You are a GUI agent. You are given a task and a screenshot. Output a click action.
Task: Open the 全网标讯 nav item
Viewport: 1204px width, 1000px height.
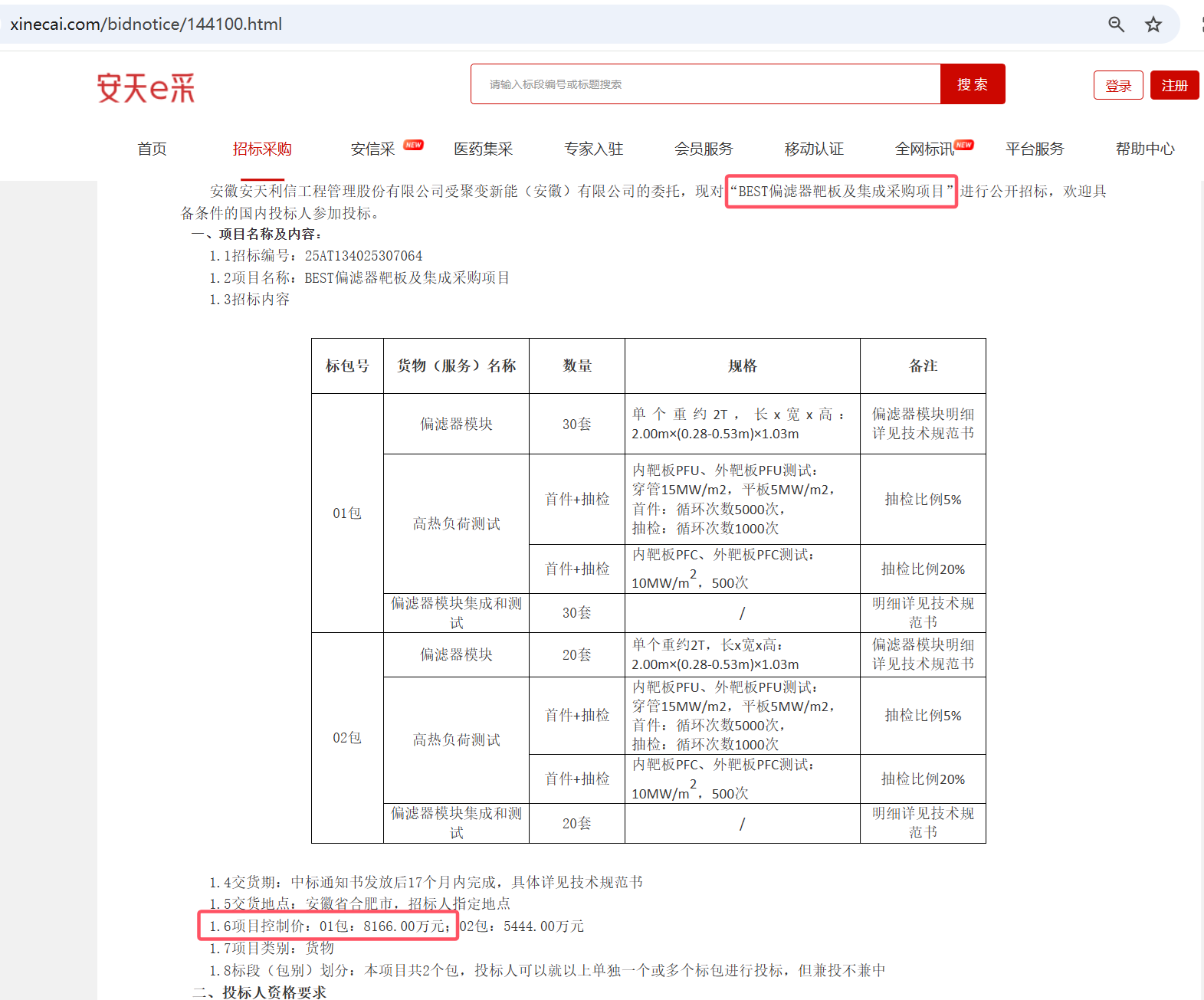(924, 149)
